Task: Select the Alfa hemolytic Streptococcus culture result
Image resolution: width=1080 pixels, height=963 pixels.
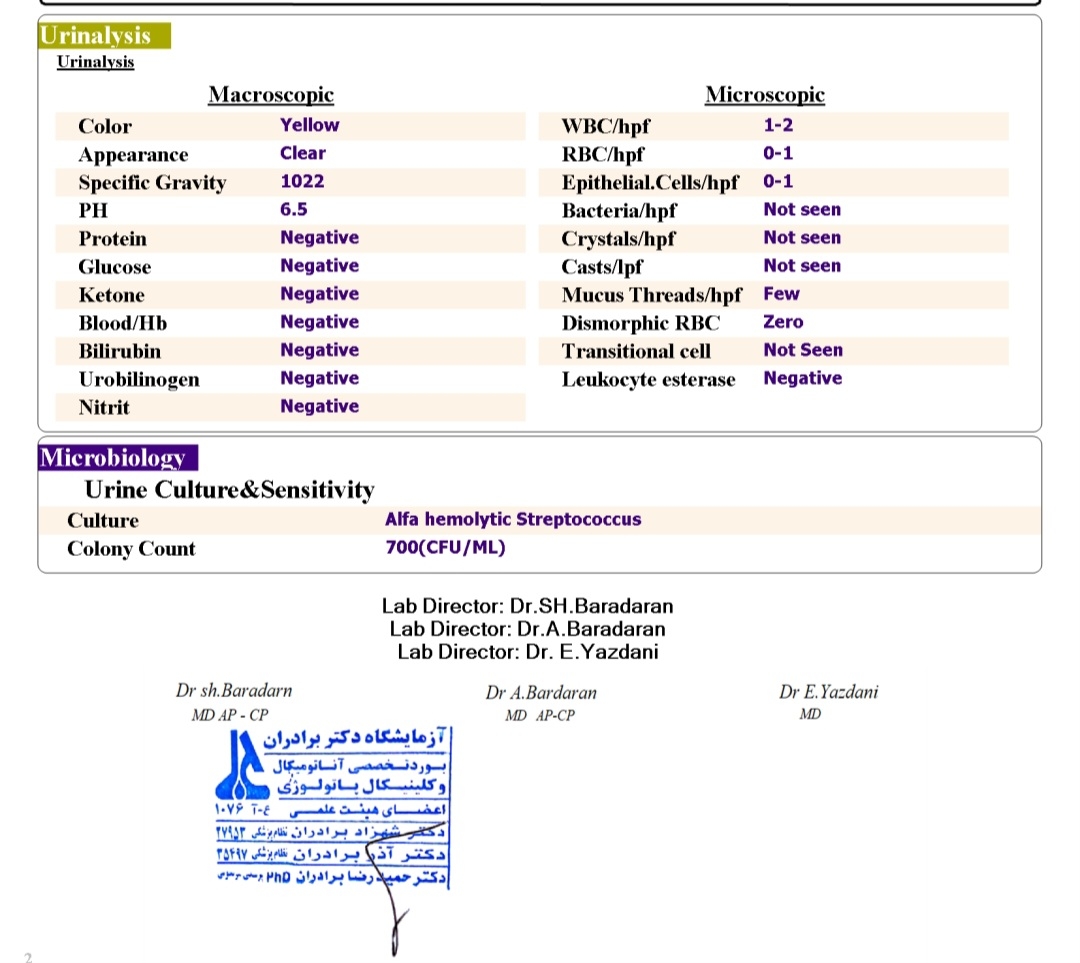Action: point(513,520)
